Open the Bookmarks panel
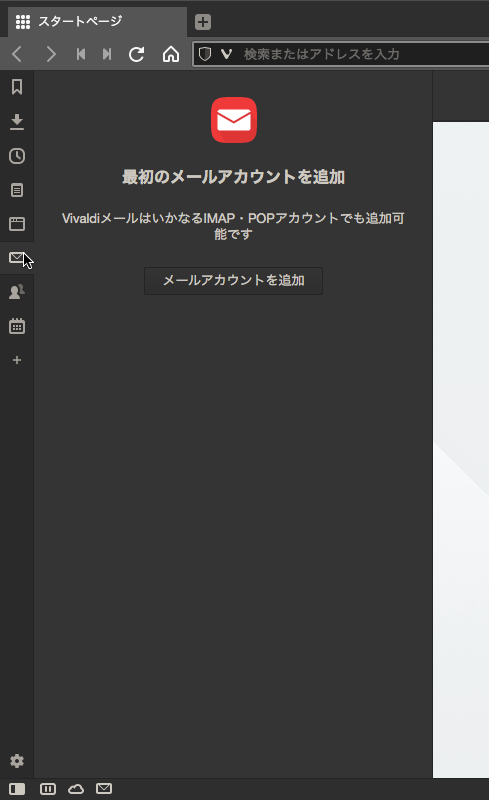Screen dimensions: 489x800 (17, 87)
